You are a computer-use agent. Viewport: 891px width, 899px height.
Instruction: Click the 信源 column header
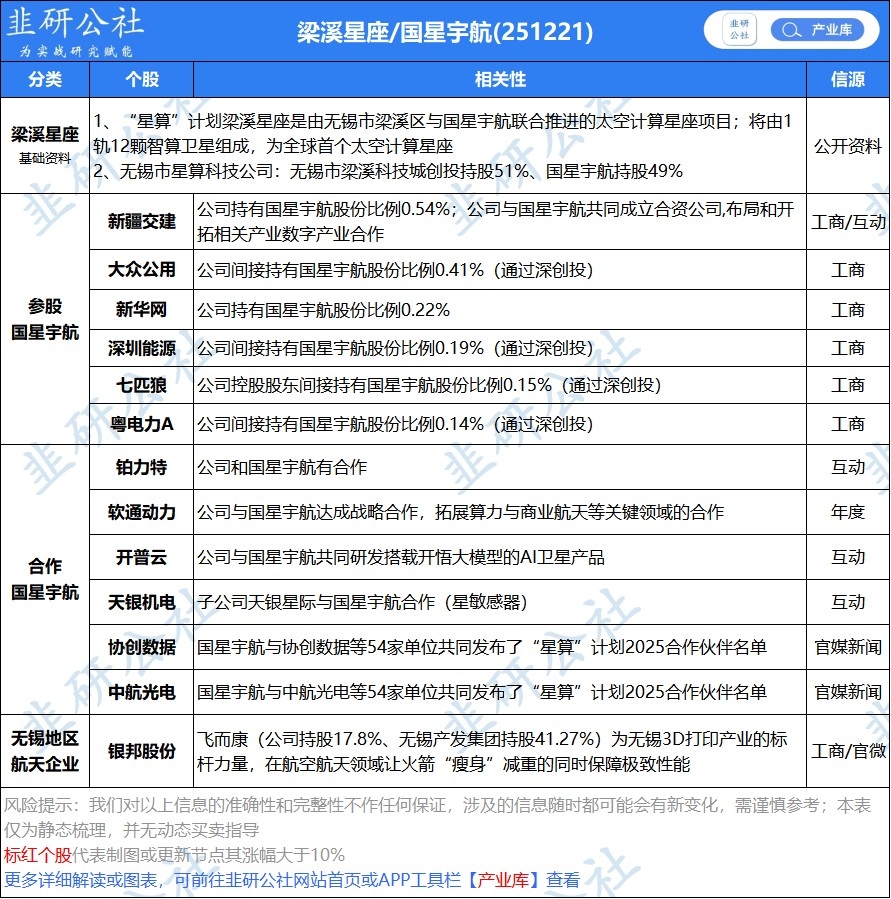[x=847, y=79]
